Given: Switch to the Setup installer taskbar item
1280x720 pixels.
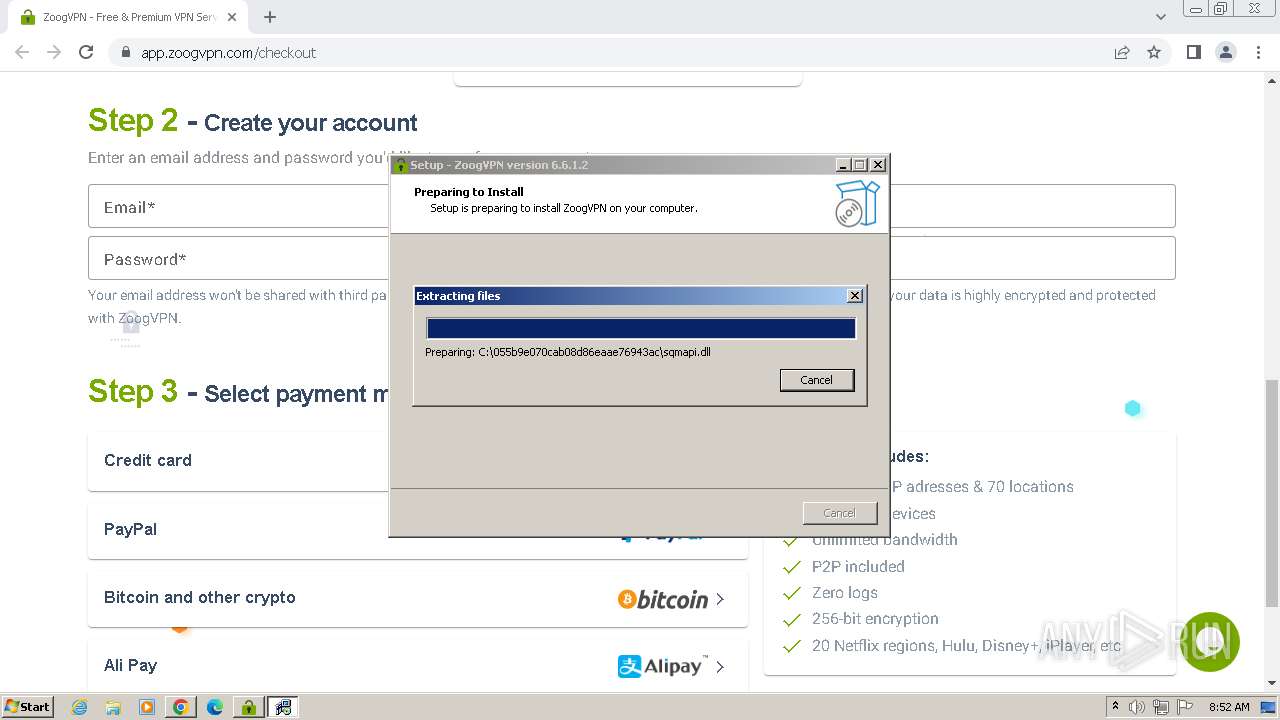Looking at the screenshot, I should [x=284, y=707].
